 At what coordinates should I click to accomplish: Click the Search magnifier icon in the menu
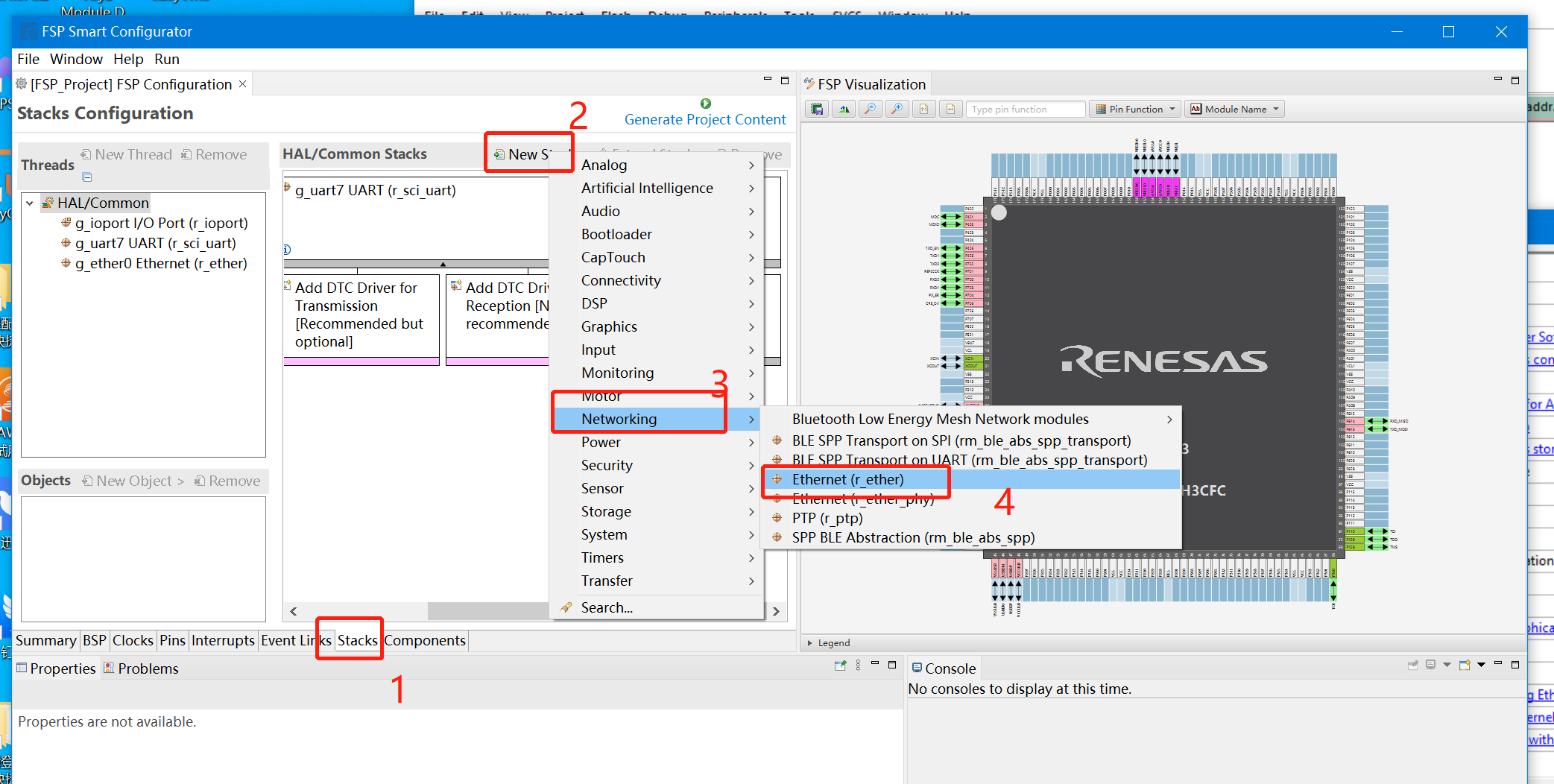566,607
